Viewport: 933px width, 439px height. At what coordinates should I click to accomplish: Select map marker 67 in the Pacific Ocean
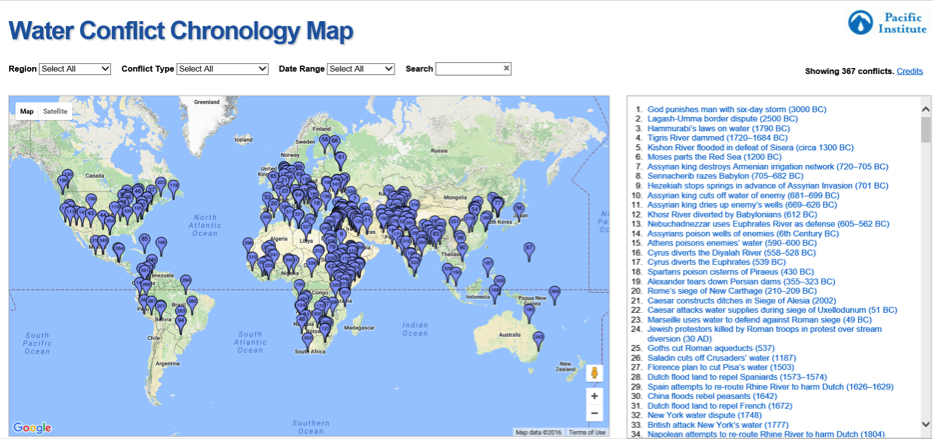click(x=530, y=250)
